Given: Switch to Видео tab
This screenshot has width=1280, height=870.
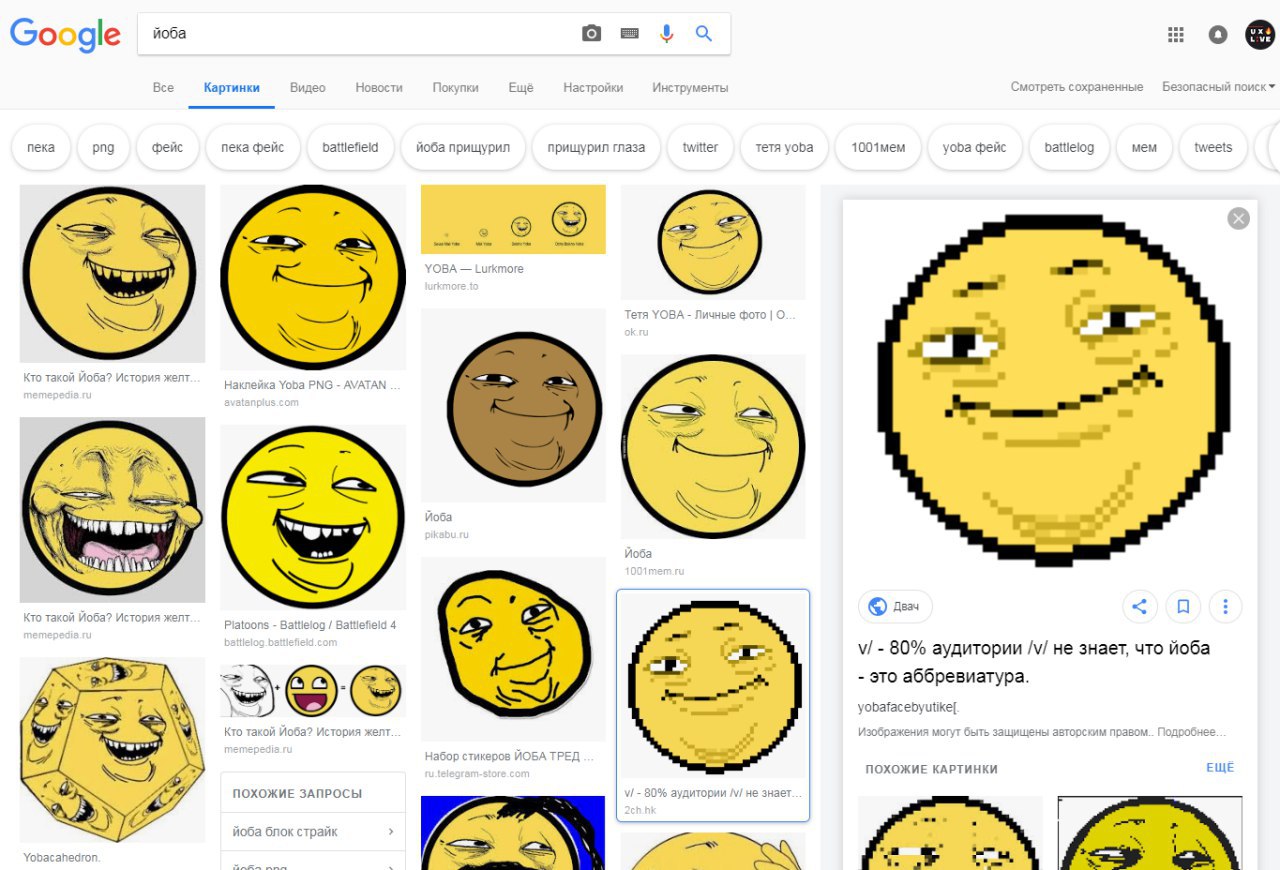Looking at the screenshot, I should point(308,88).
